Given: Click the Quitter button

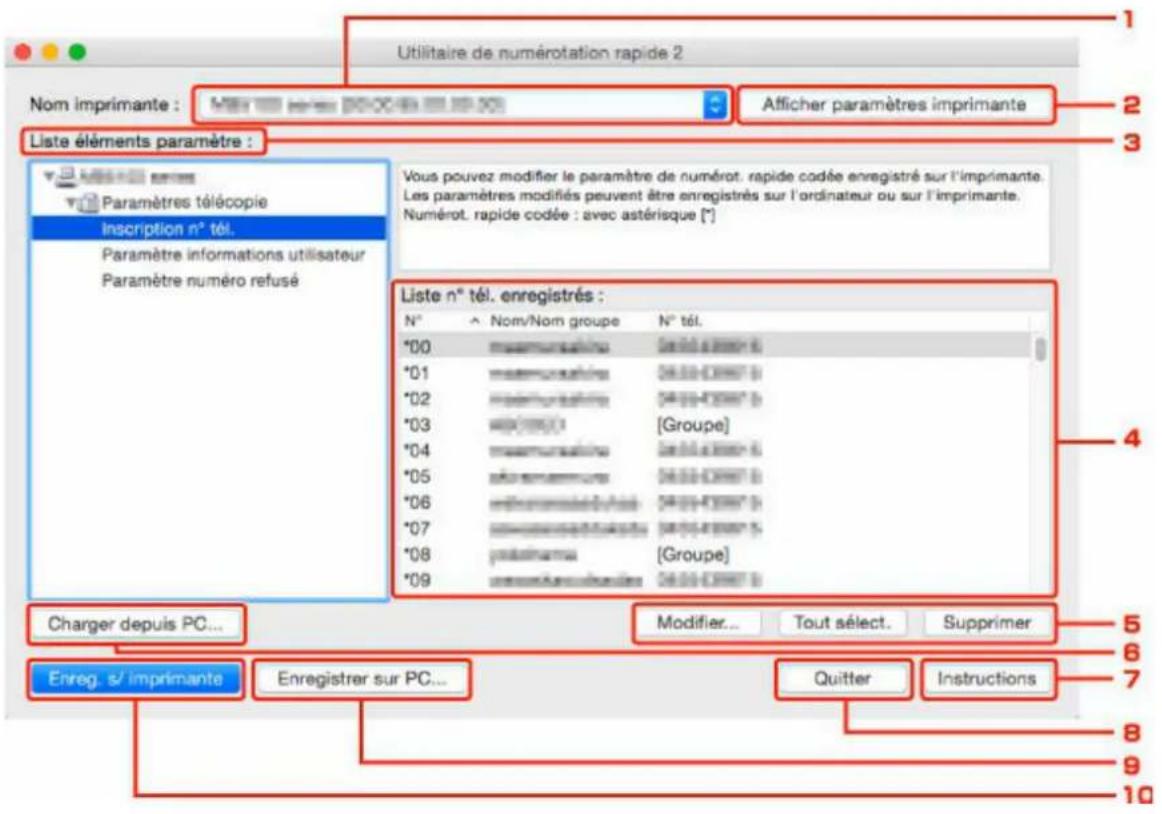Looking at the screenshot, I should pyautogui.click(x=843, y=679).
